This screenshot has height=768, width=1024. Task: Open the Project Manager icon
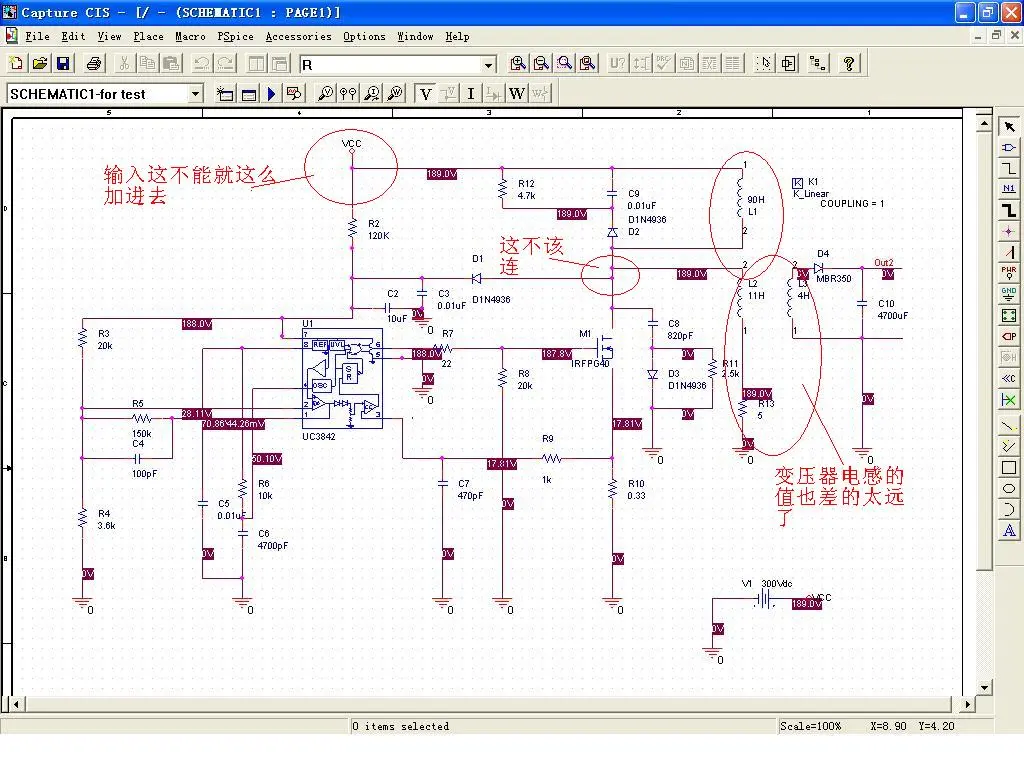click(789, 63)
